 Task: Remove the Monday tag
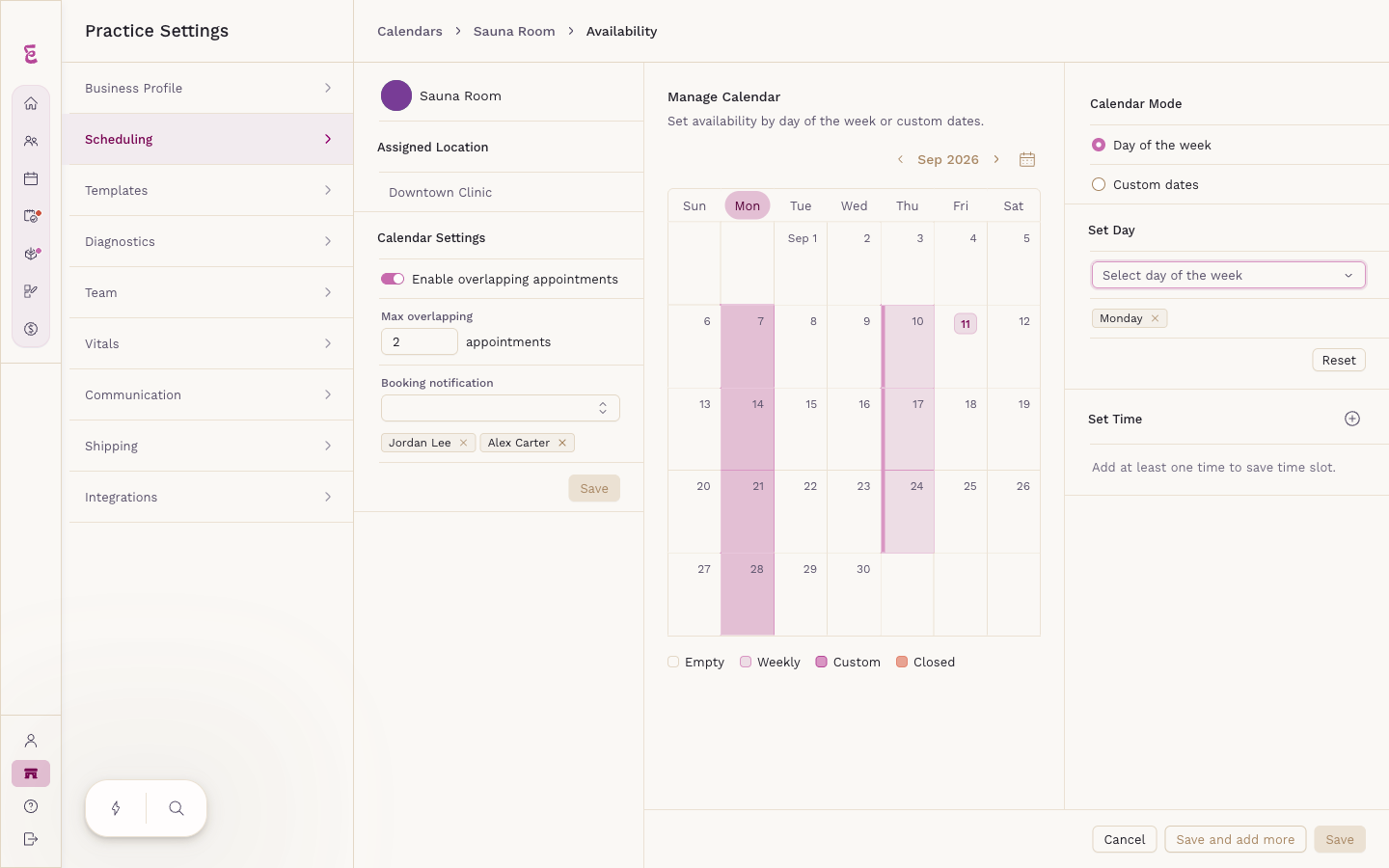click(x=1155, y=318)
